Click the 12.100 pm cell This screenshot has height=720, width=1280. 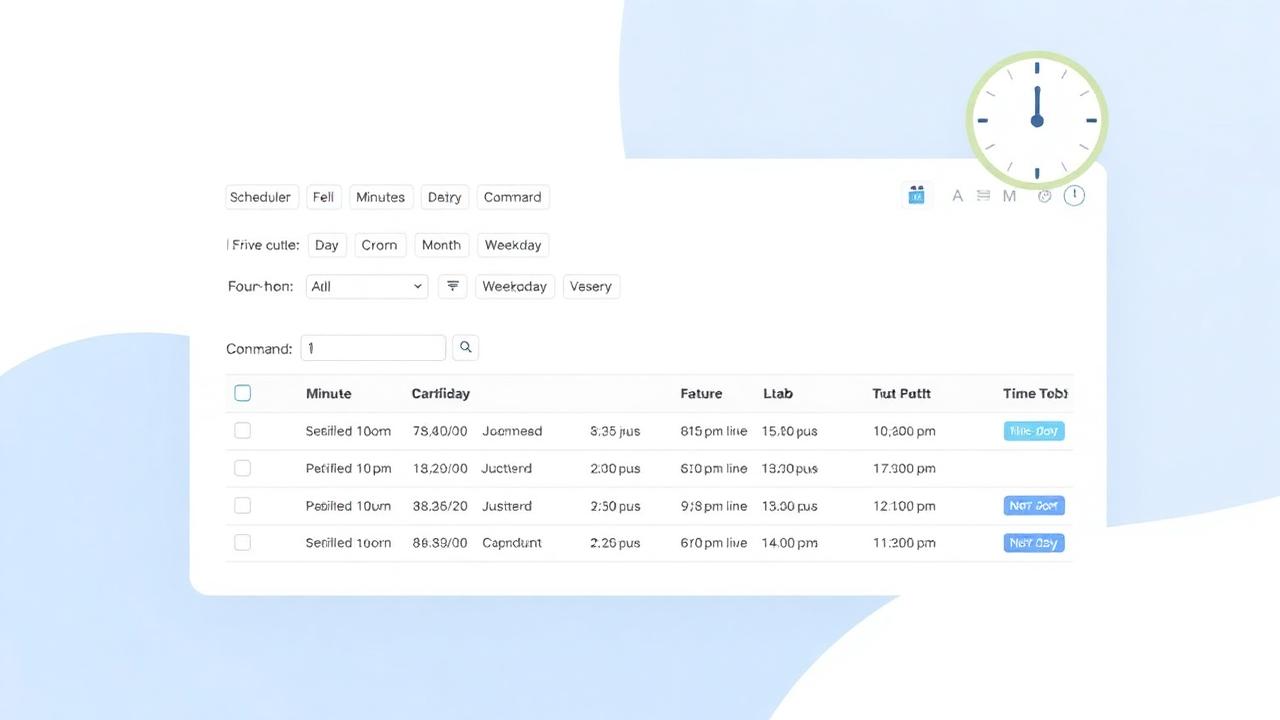[904, 506]
